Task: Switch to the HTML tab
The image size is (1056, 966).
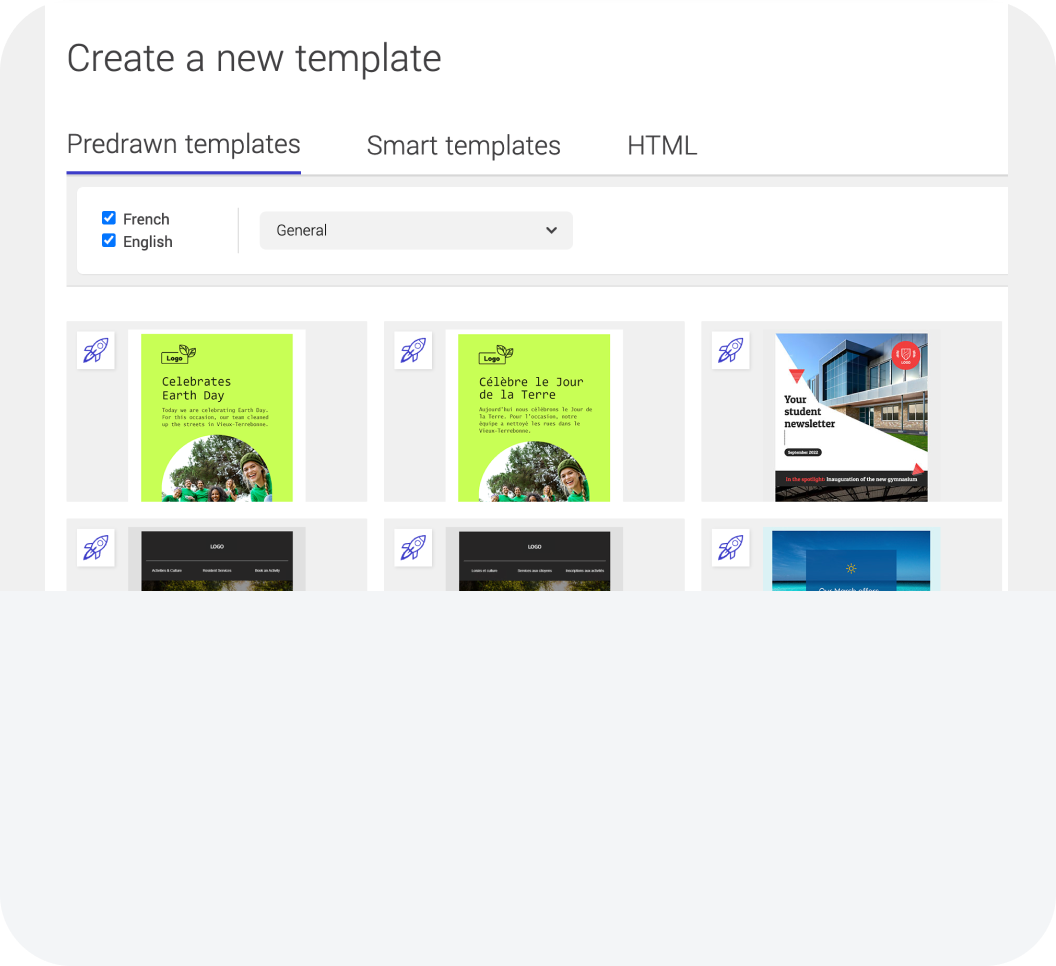Action: click(x=662, y=146)
